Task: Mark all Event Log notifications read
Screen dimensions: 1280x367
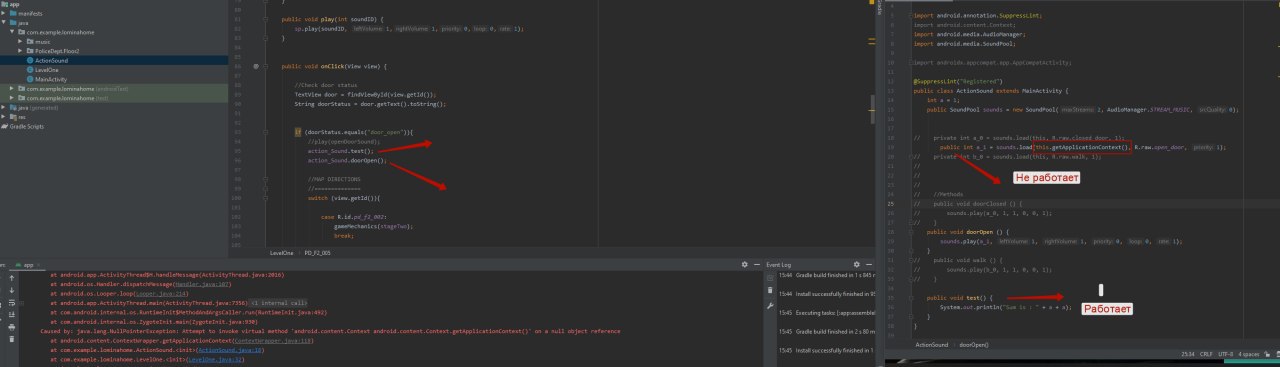Action: 769,279
